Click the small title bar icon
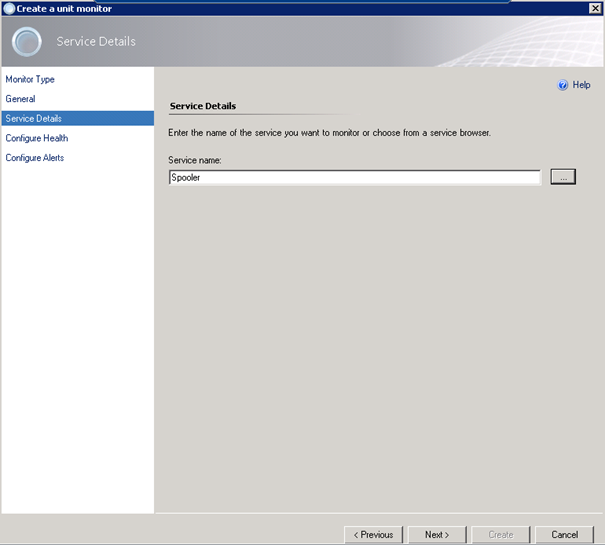605x545 pixels. pyautogui.click(x=9, y=8)
